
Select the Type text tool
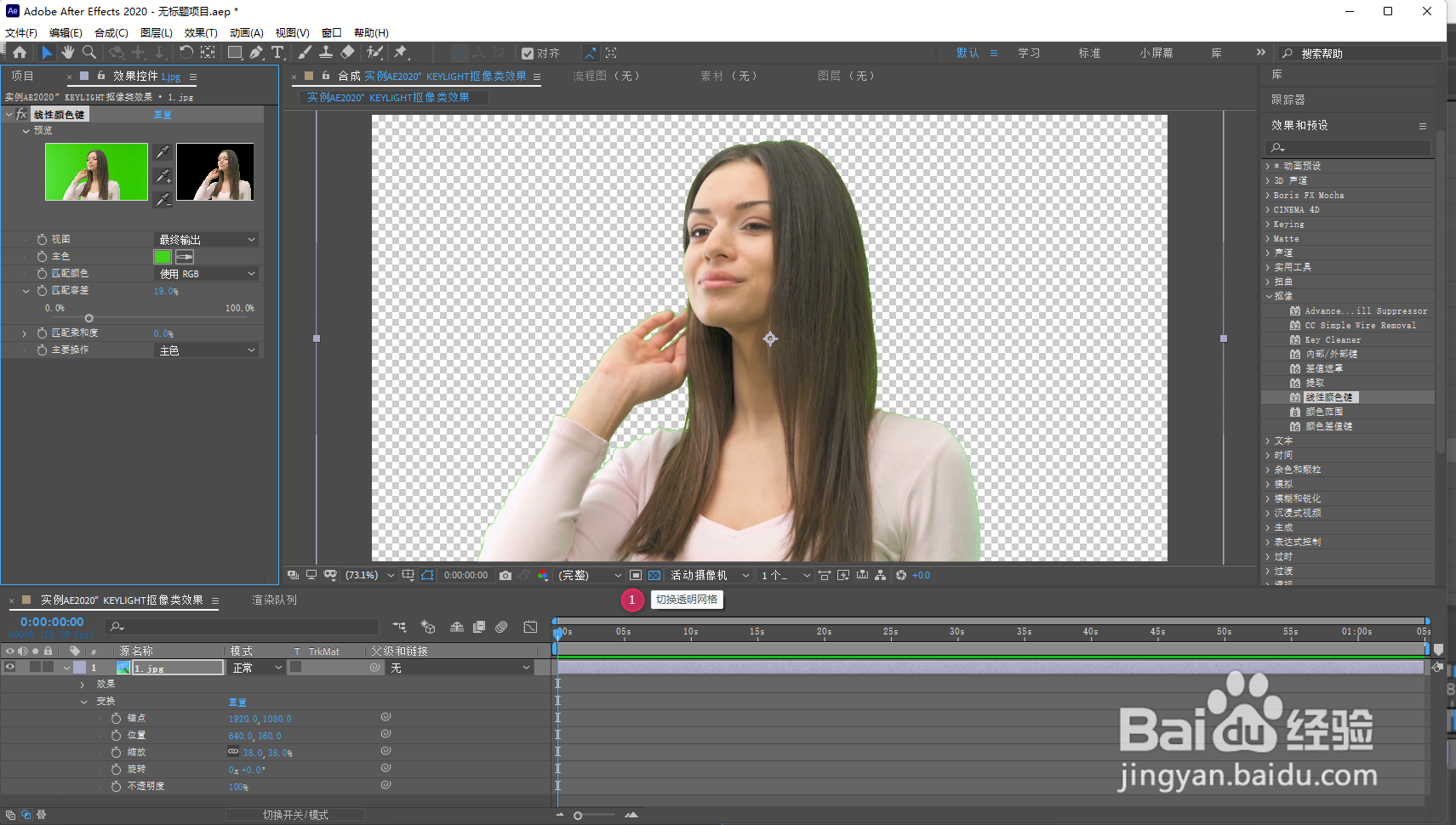click(x=277, y=53)
